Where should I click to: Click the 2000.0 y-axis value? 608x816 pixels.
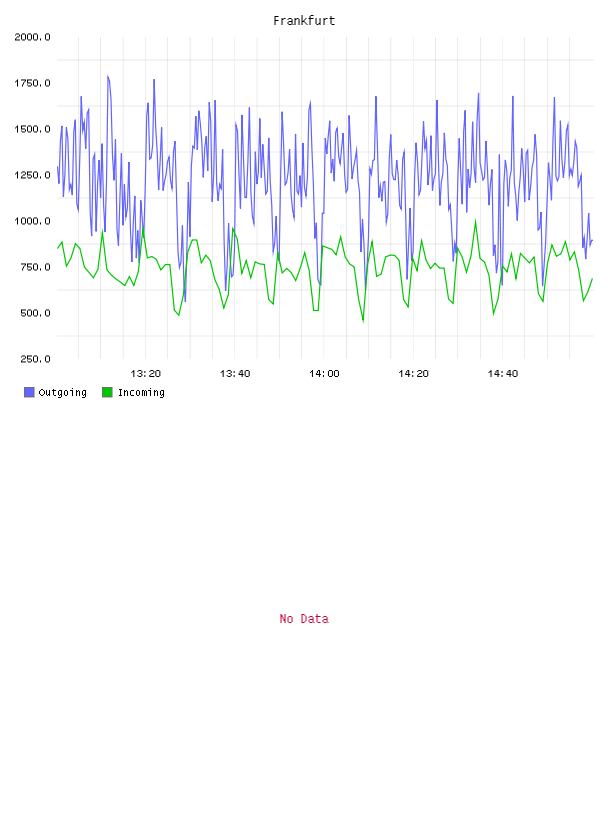(32, 37)
